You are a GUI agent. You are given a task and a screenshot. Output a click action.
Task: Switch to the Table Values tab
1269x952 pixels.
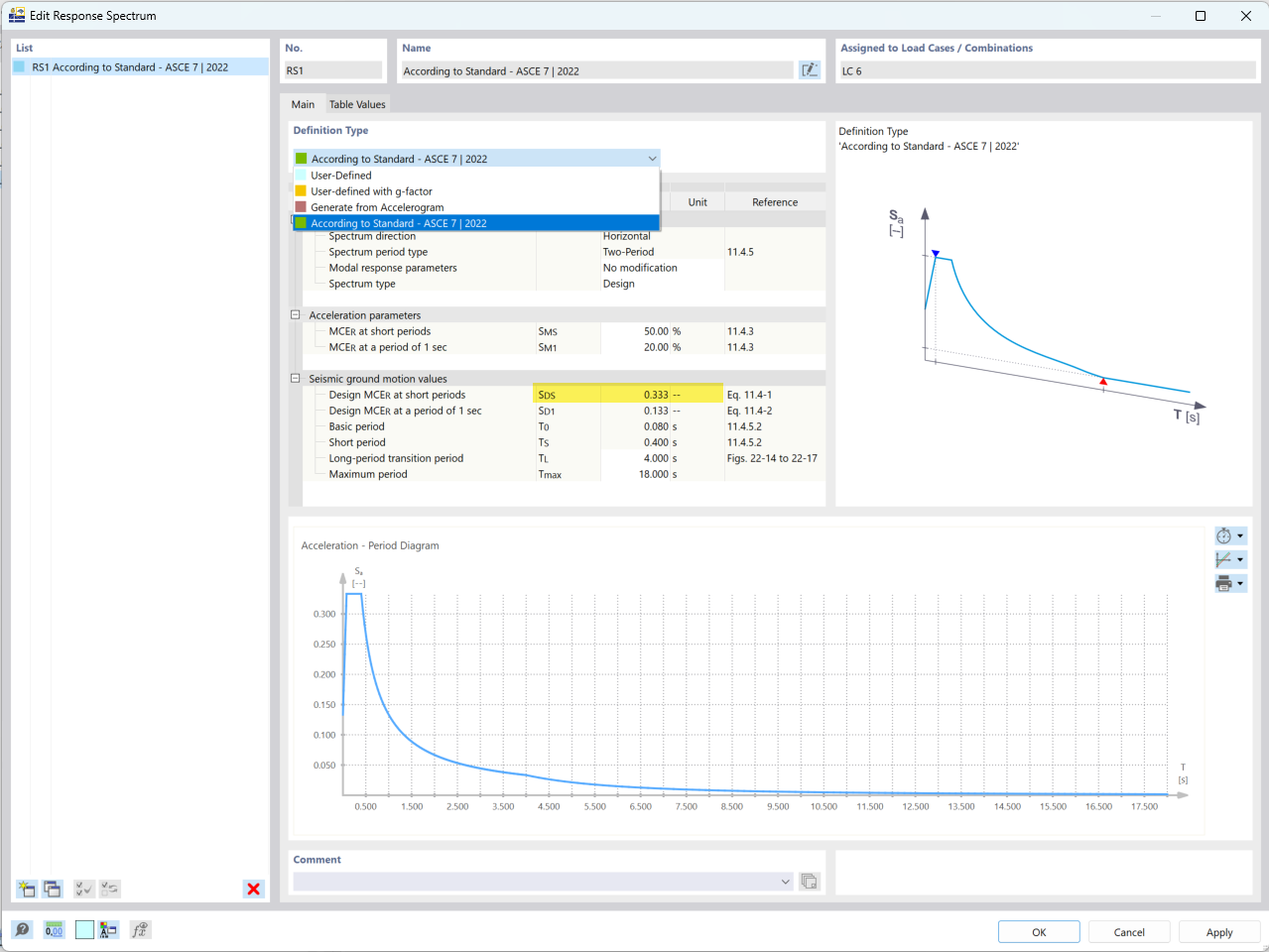tap(357, 104)
